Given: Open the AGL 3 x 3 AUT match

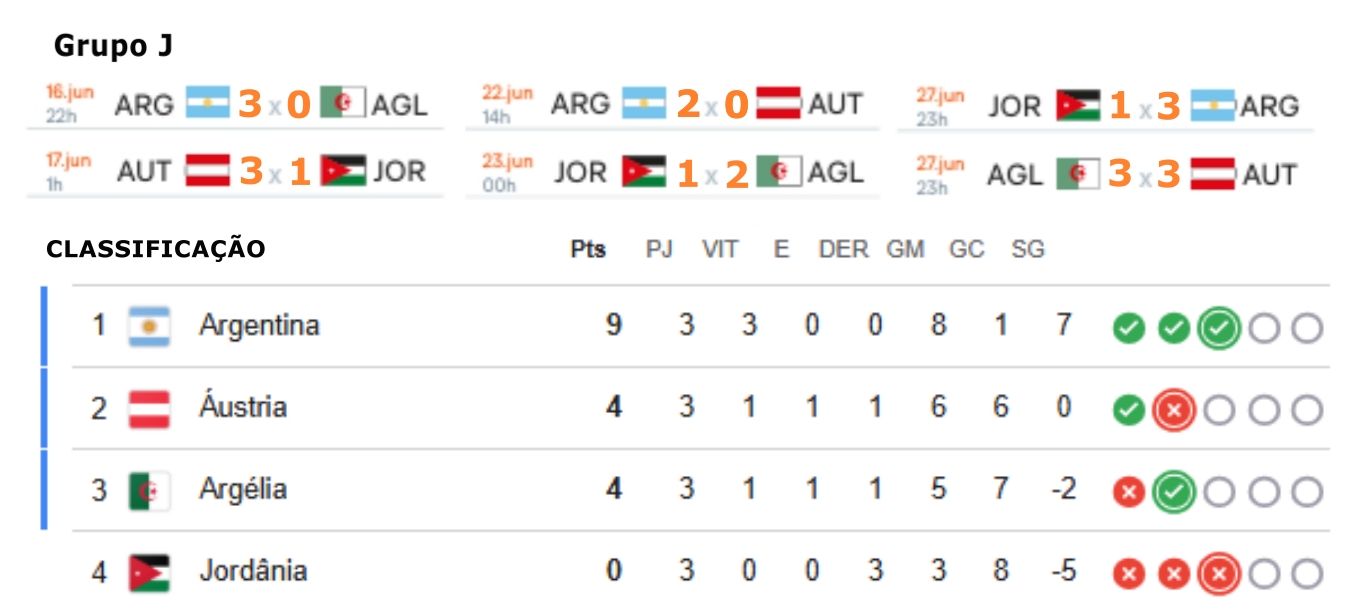Looking at the screenshot, I should (x=1105, y=173).
